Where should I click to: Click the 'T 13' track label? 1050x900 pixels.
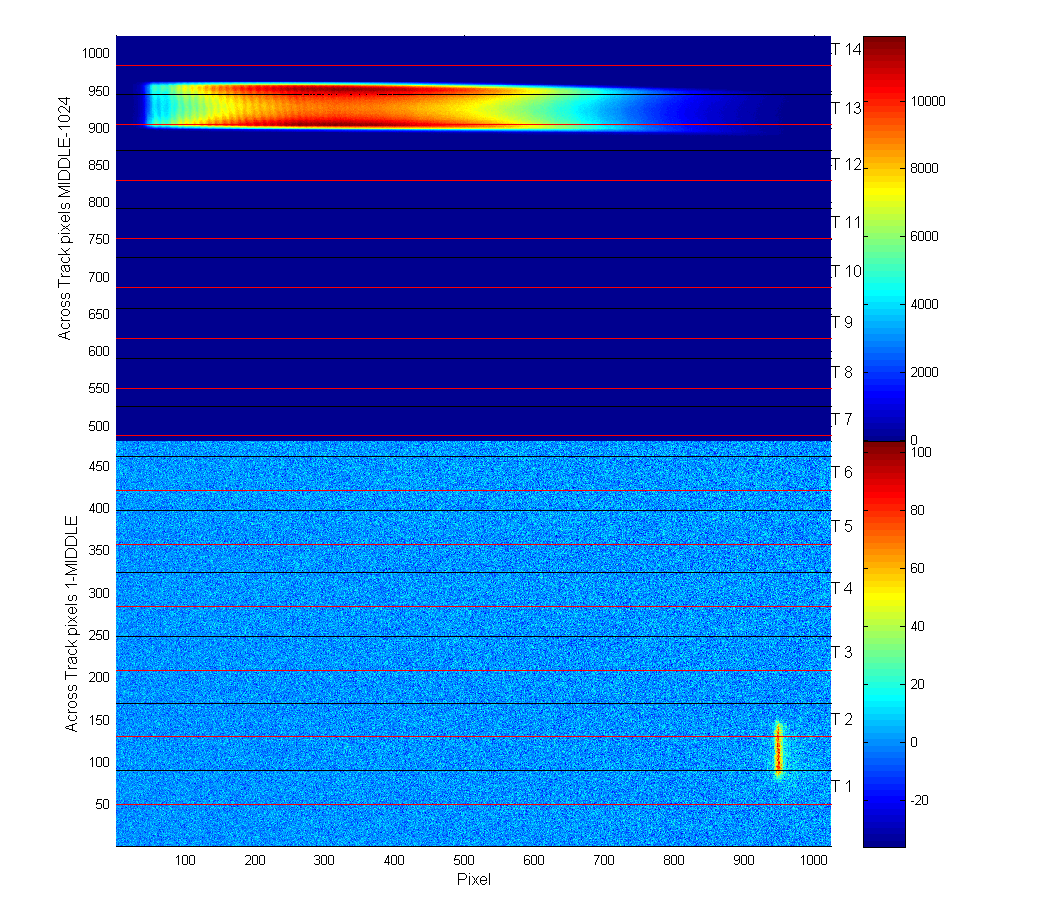tap(846, 108)
